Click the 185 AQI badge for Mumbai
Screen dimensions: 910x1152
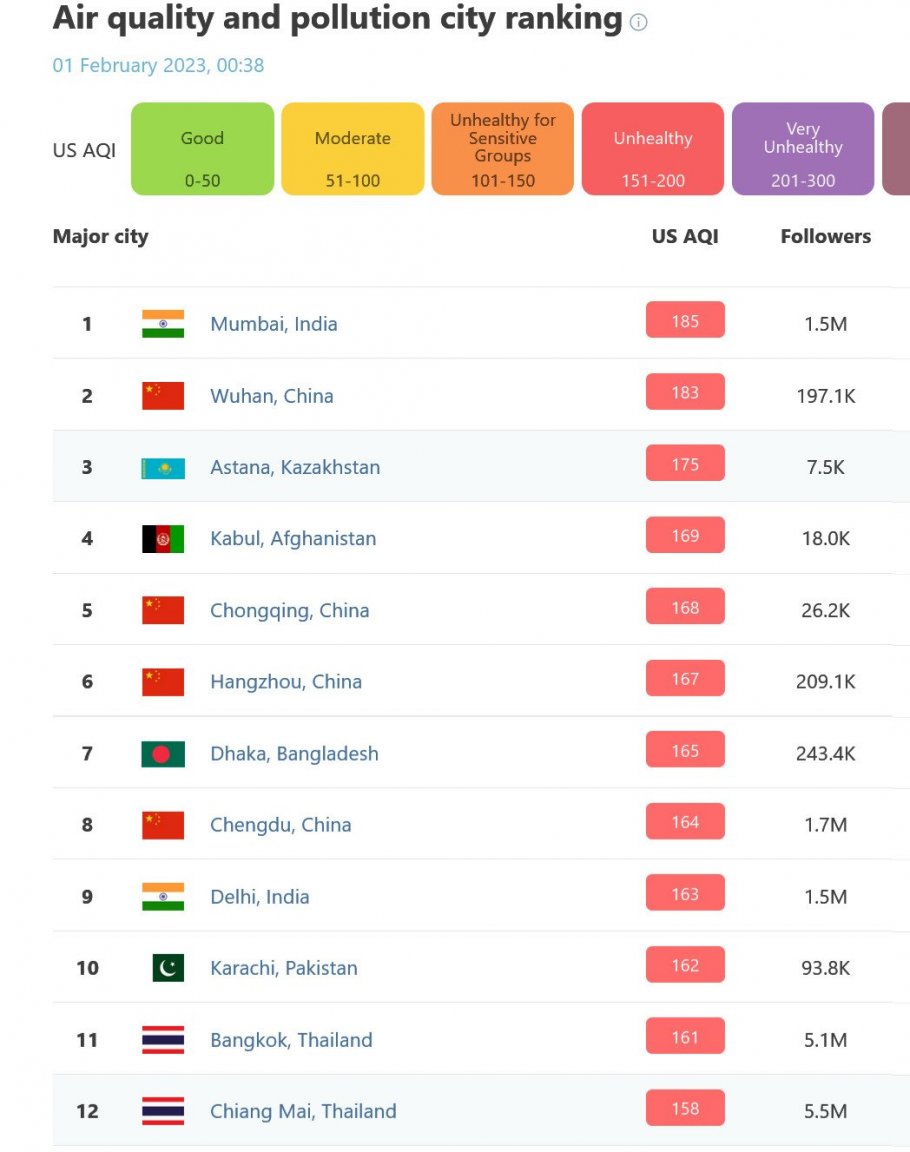point(685,320)
